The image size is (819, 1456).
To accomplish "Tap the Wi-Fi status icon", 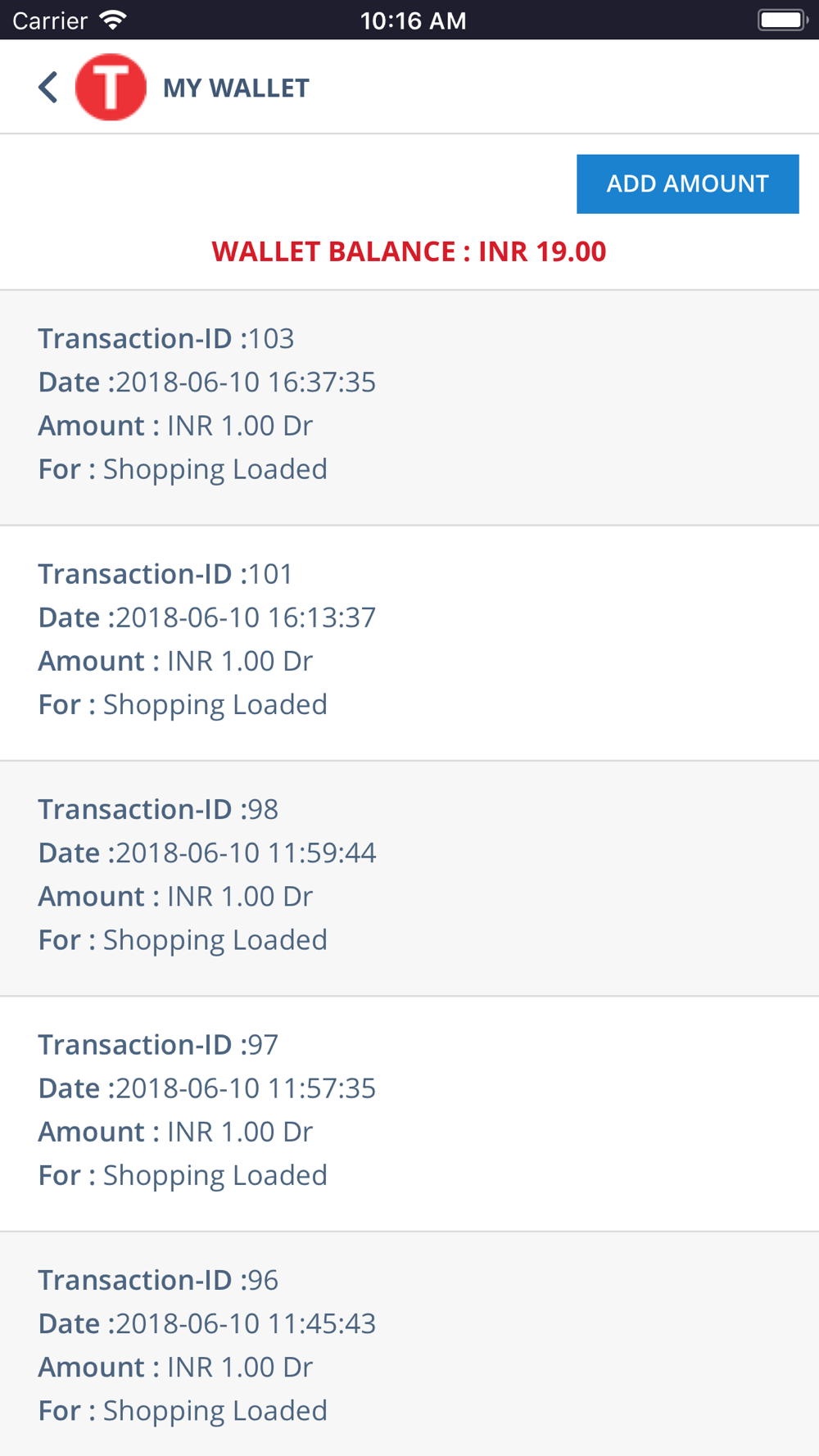I will (112, 20).
